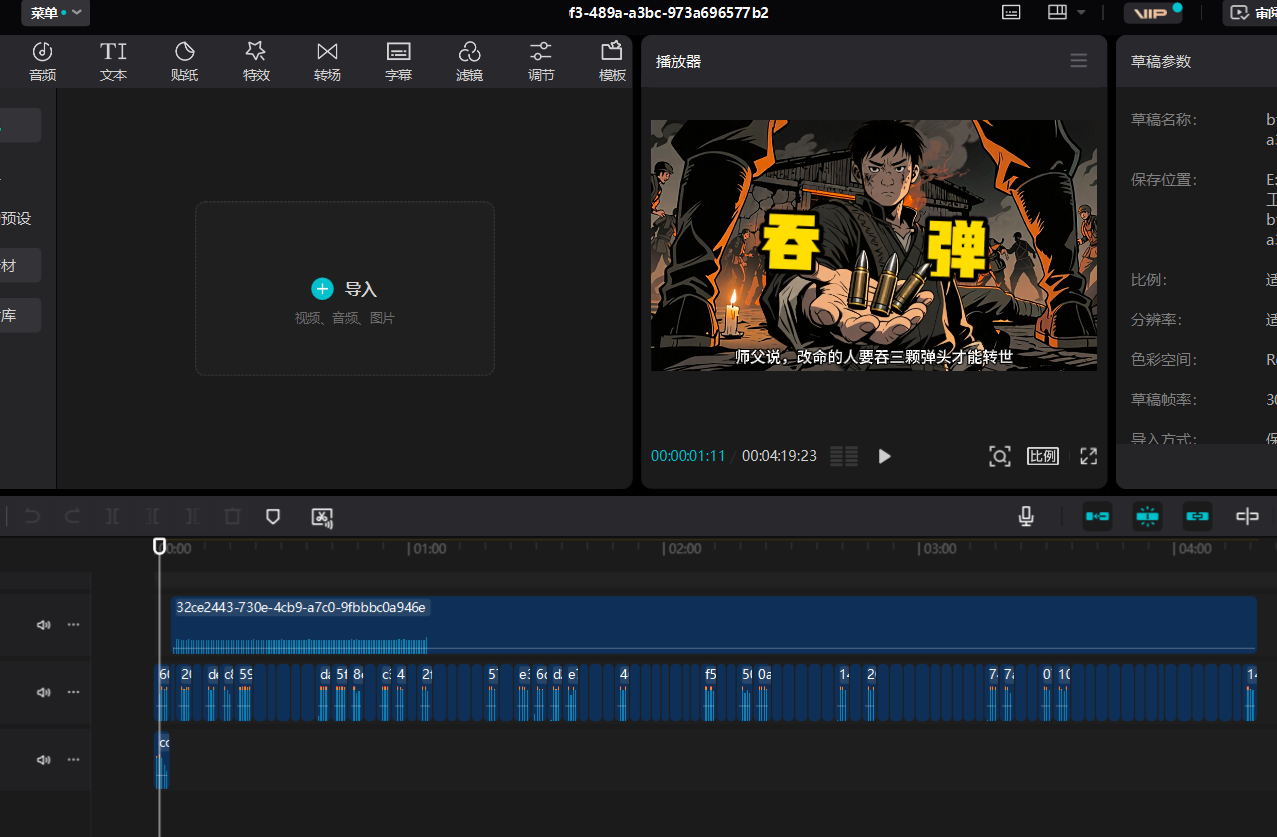Open the 贴纸 (Stickers) panel

click(x=184, y=61)
